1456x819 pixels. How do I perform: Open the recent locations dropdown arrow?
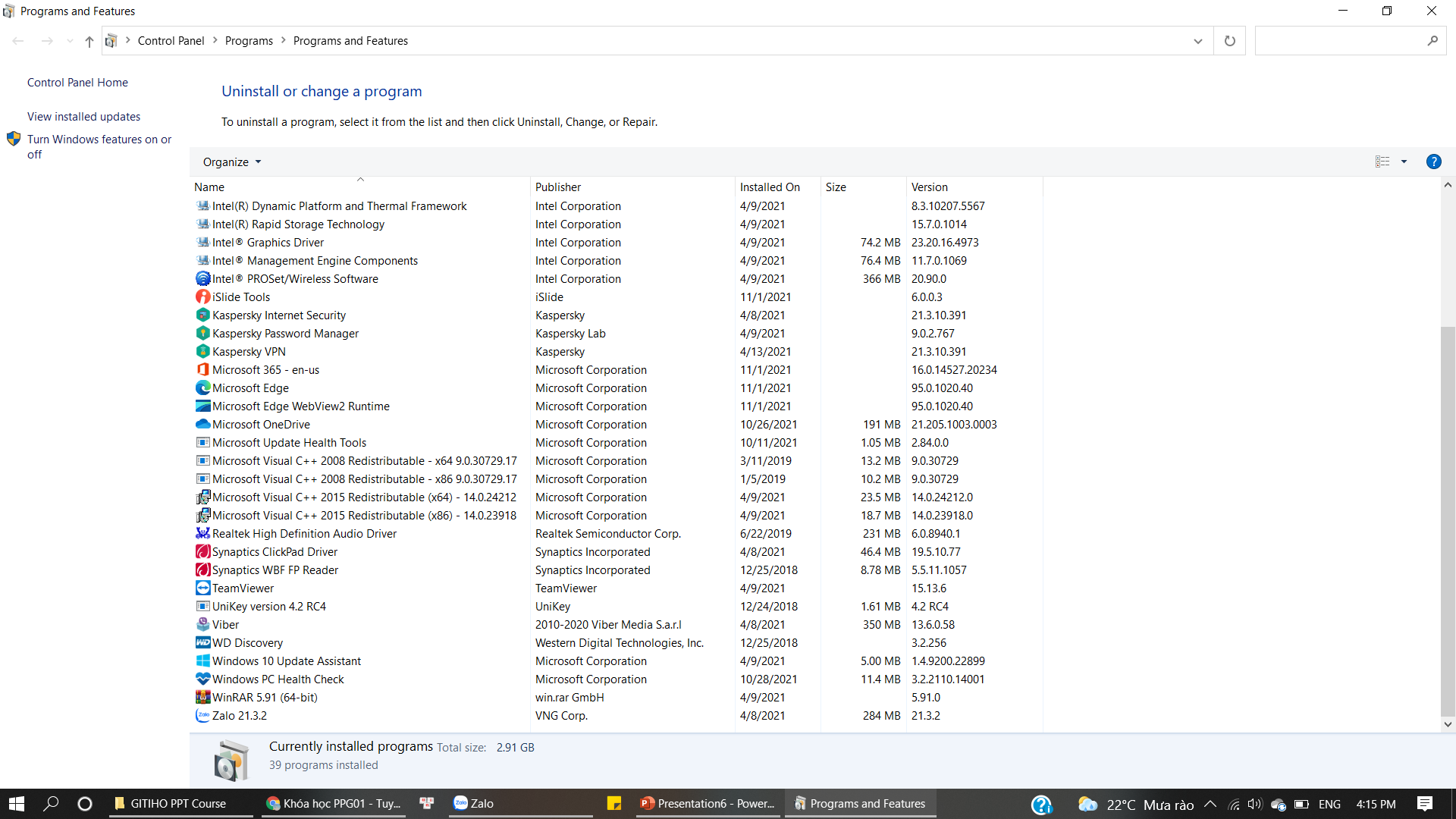coord(70,41)
